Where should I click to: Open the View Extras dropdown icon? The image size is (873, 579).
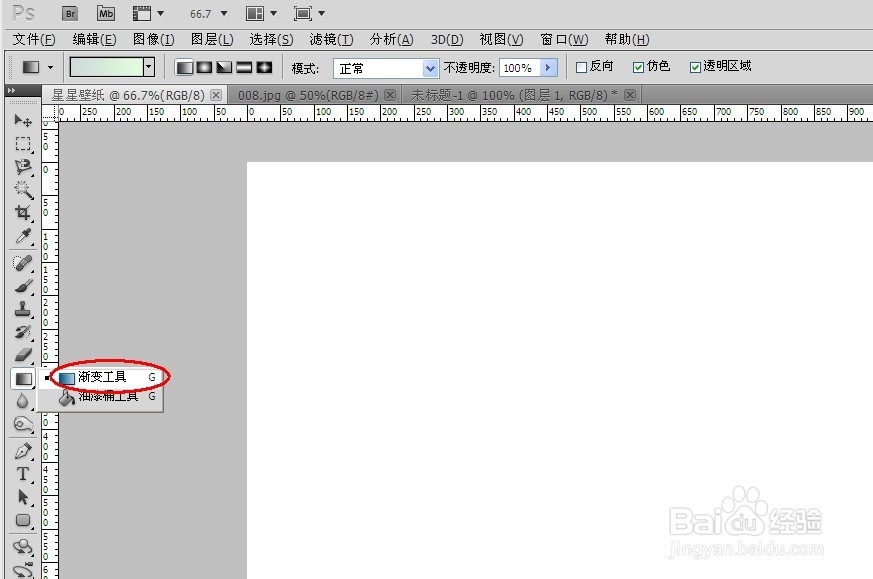[148, 13]
